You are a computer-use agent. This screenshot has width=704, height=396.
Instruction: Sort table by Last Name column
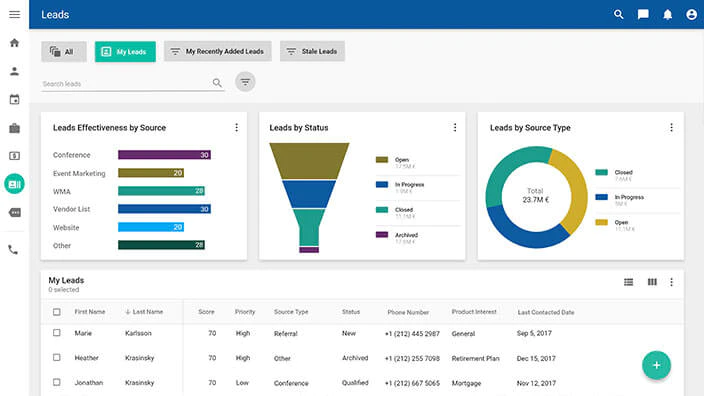coord(144,312)
